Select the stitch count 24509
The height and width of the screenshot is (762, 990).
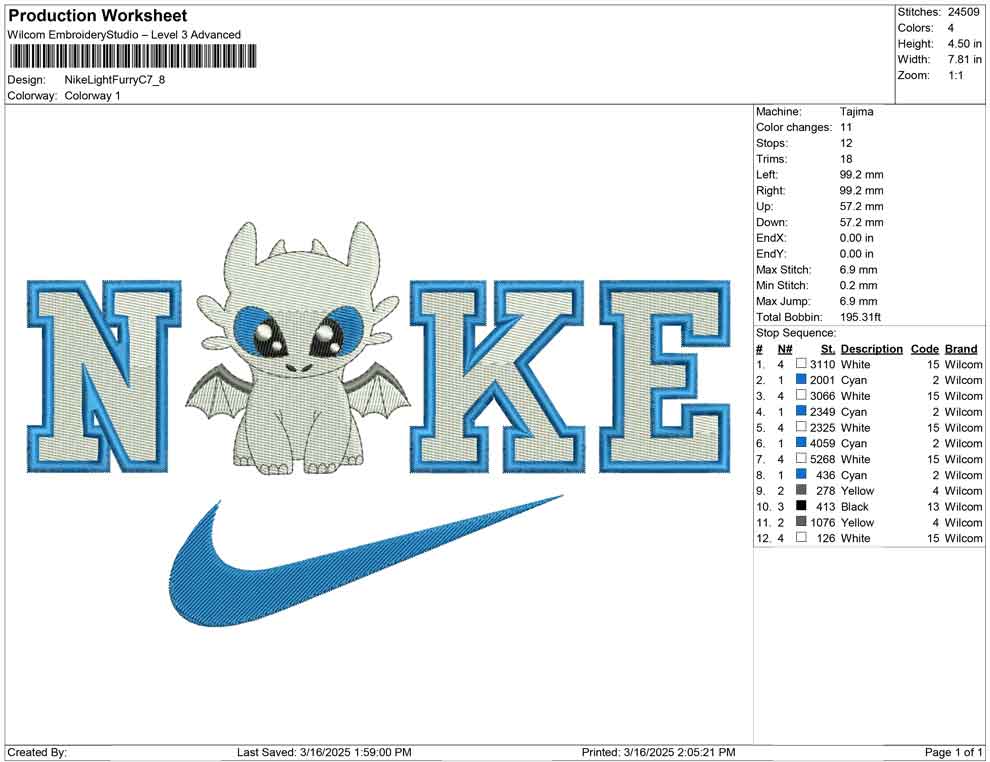click(x=963, y=12)
